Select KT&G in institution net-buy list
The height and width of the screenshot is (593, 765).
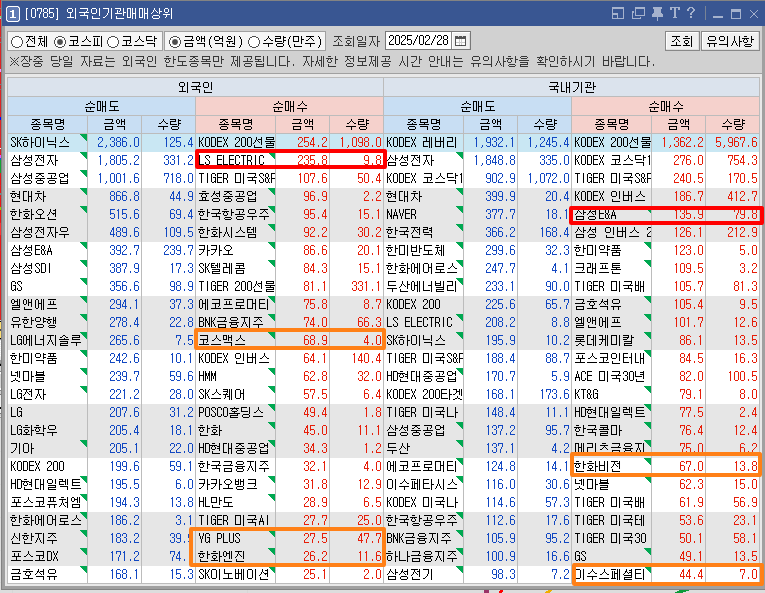pyautogui.click(x=586, y=394)
